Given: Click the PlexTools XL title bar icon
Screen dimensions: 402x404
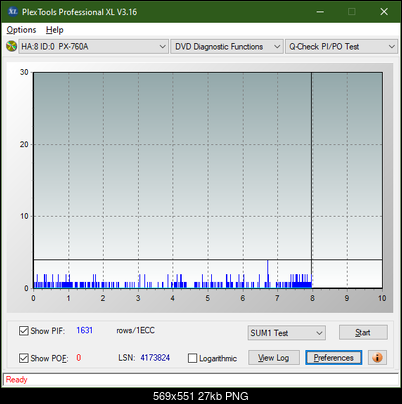Looking at the screenshot, I should (x=12, y=12).
